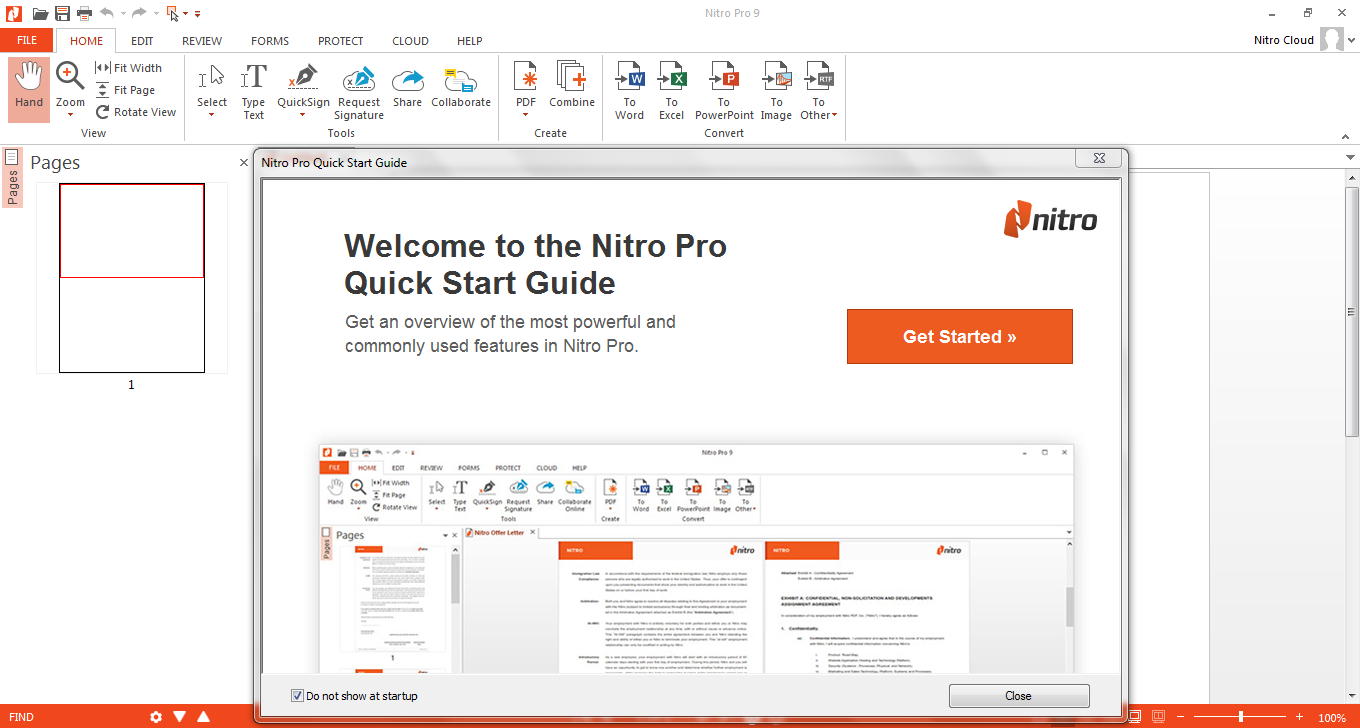
Task: Expand the PDF create dropdown arrow
Action: [526, 115]
